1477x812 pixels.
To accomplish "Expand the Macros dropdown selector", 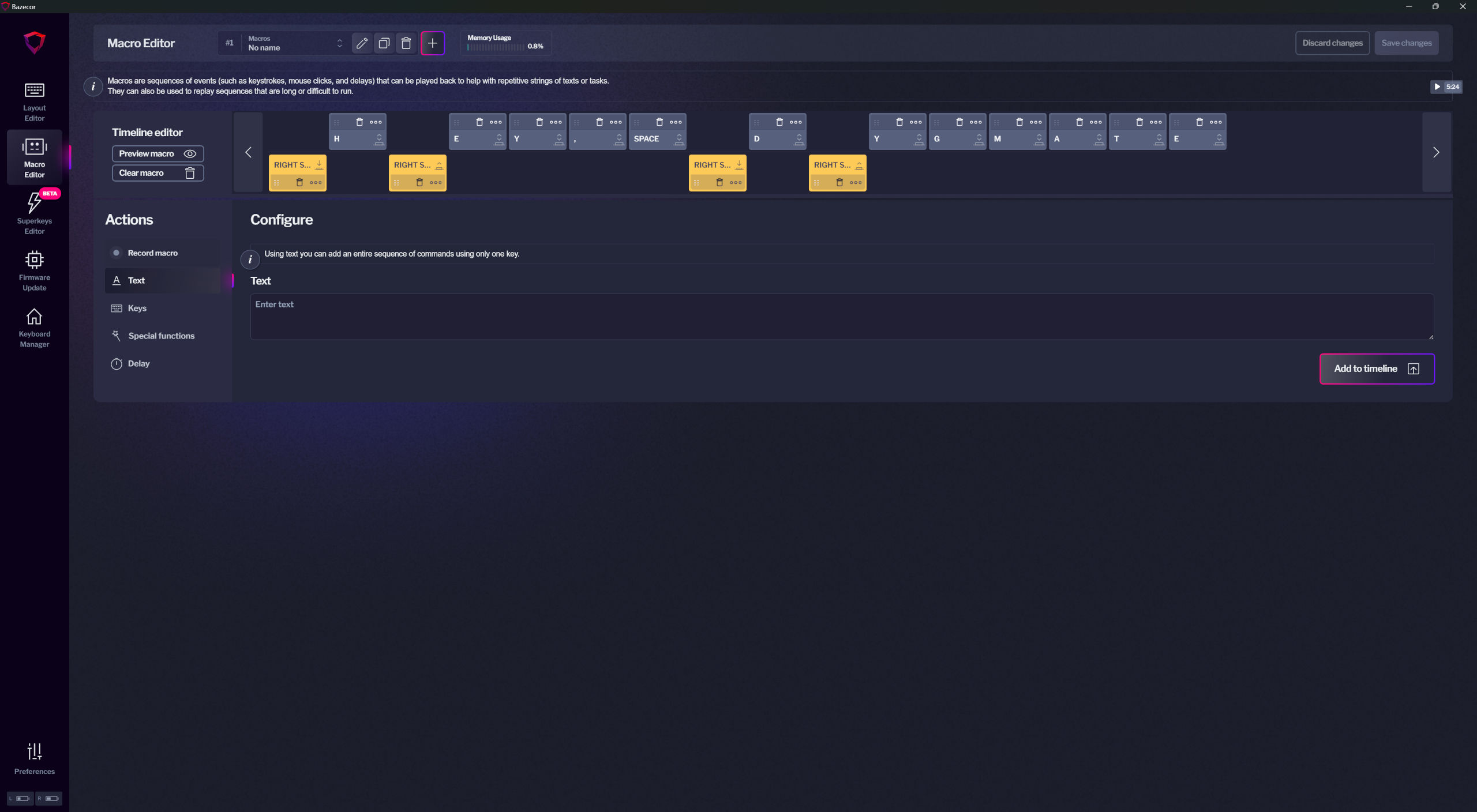I will point(339,42).
